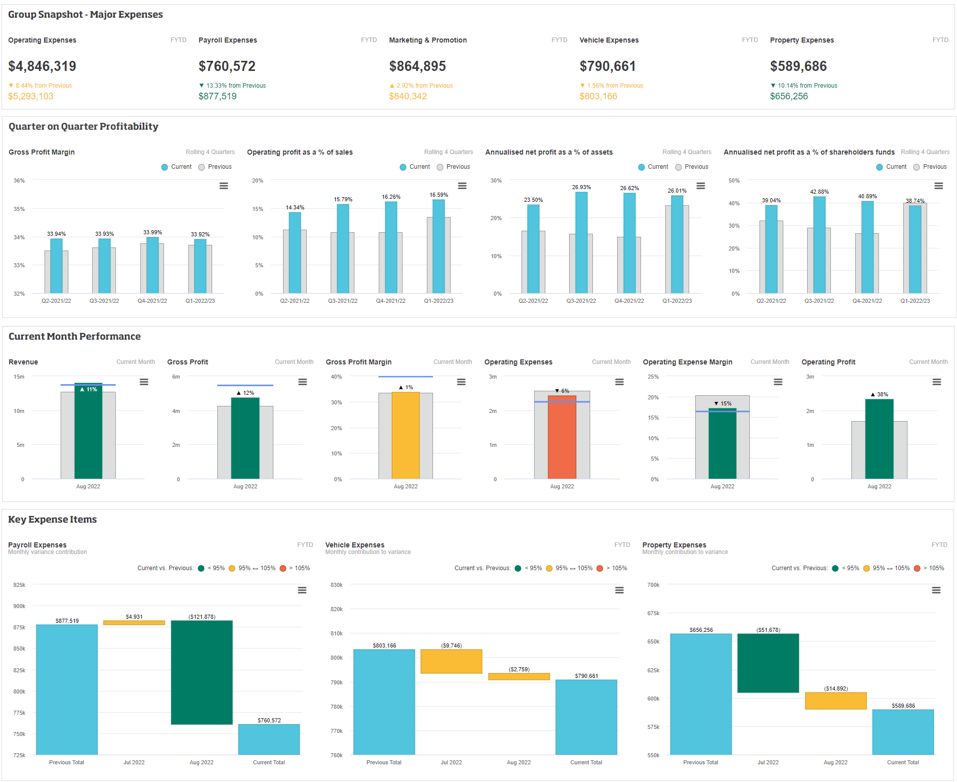Image resolution: width=957 pixels, height=782 pixels.
Task: Click the Aug 2022 bar in Payroll Expenses waterfall
Action: point(201,672)
